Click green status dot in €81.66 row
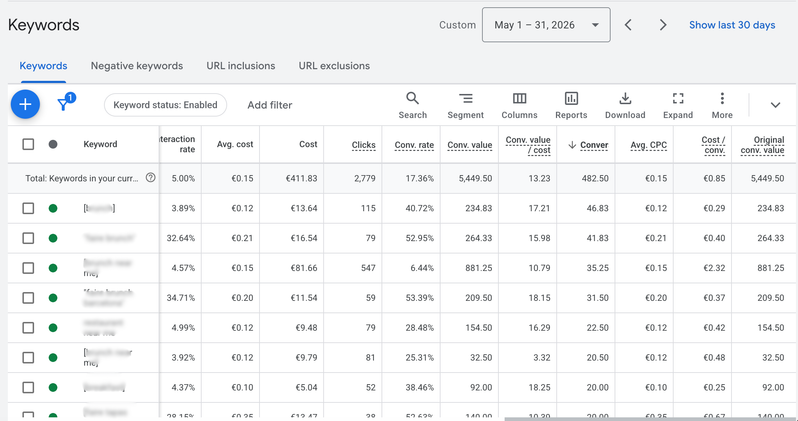The width and height of the screenshot is (798, 421). [x=53, y=268]
